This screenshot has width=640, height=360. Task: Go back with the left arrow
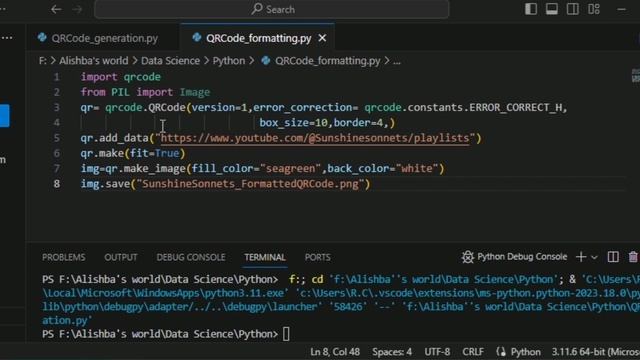pos(56,9)
